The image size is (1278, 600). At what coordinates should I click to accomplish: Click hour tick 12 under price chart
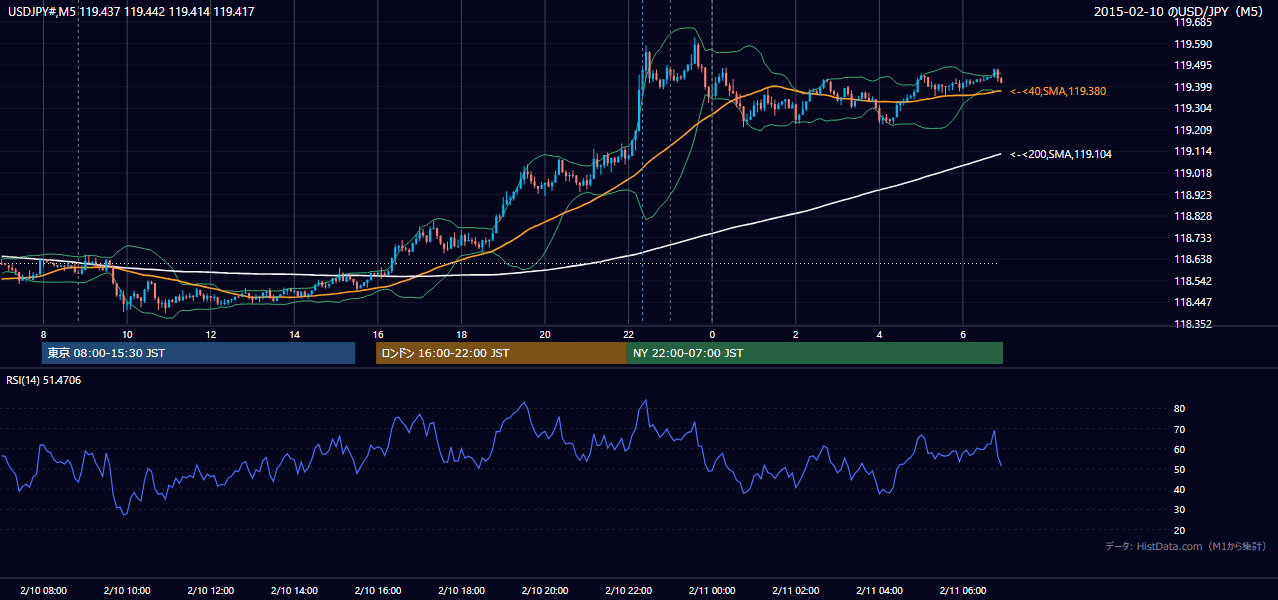tap(210, 333)
